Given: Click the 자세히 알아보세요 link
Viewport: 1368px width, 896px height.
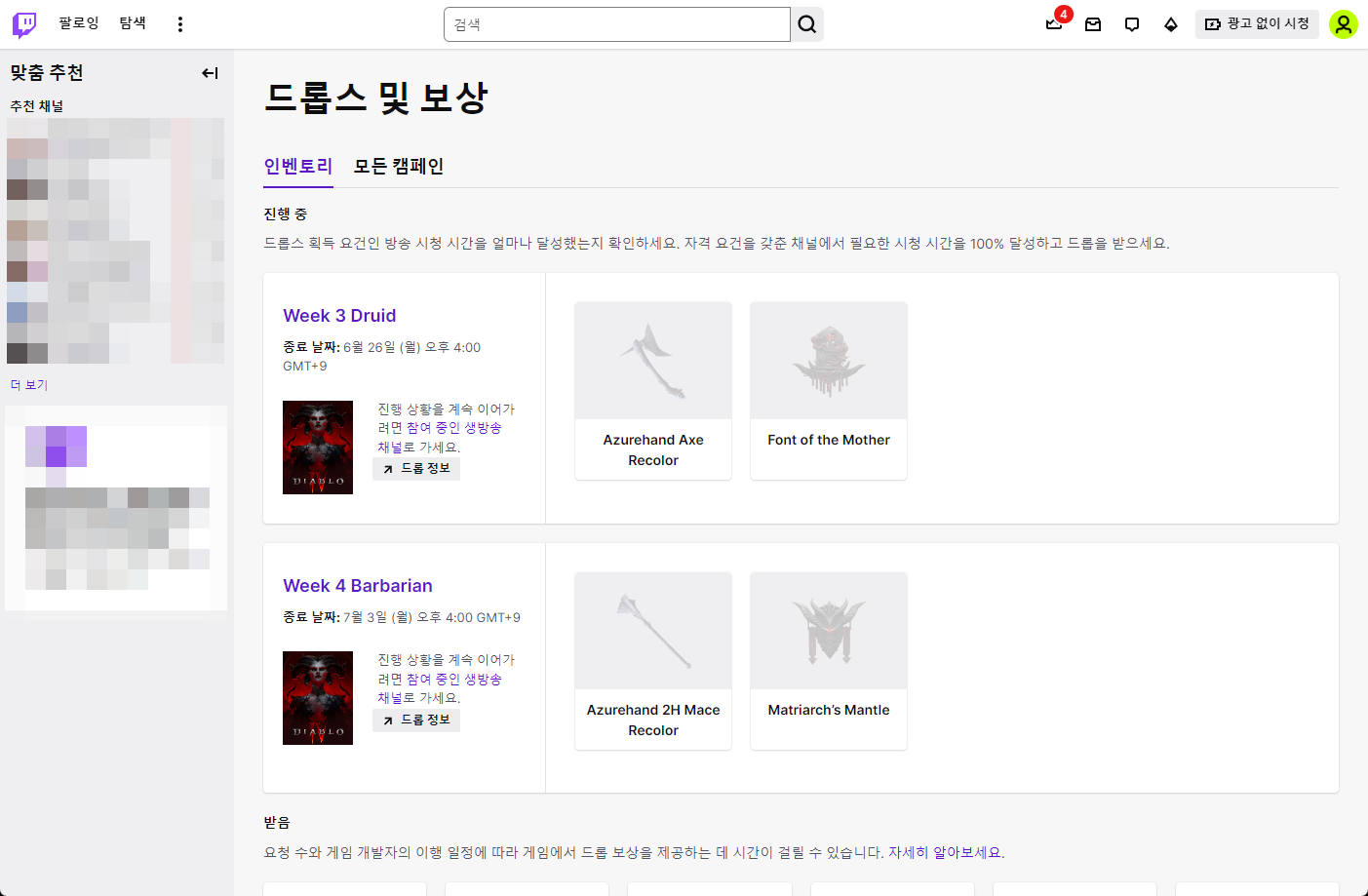Looking at the screenshot, I should coord(946,852).
